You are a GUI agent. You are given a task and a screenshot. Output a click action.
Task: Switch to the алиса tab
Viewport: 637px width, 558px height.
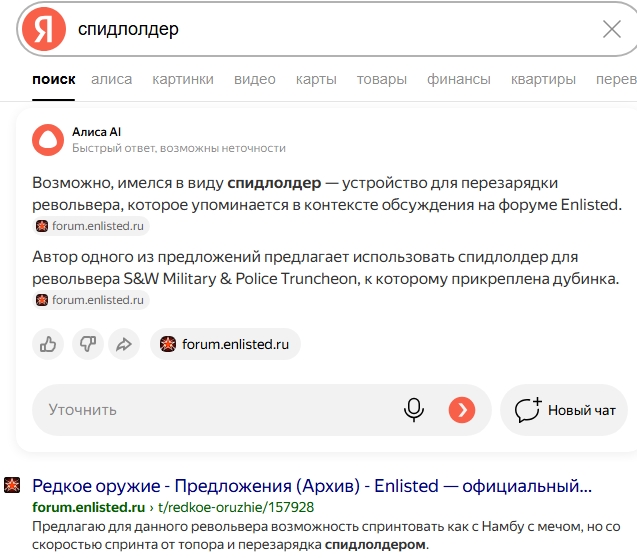[112, 79]
